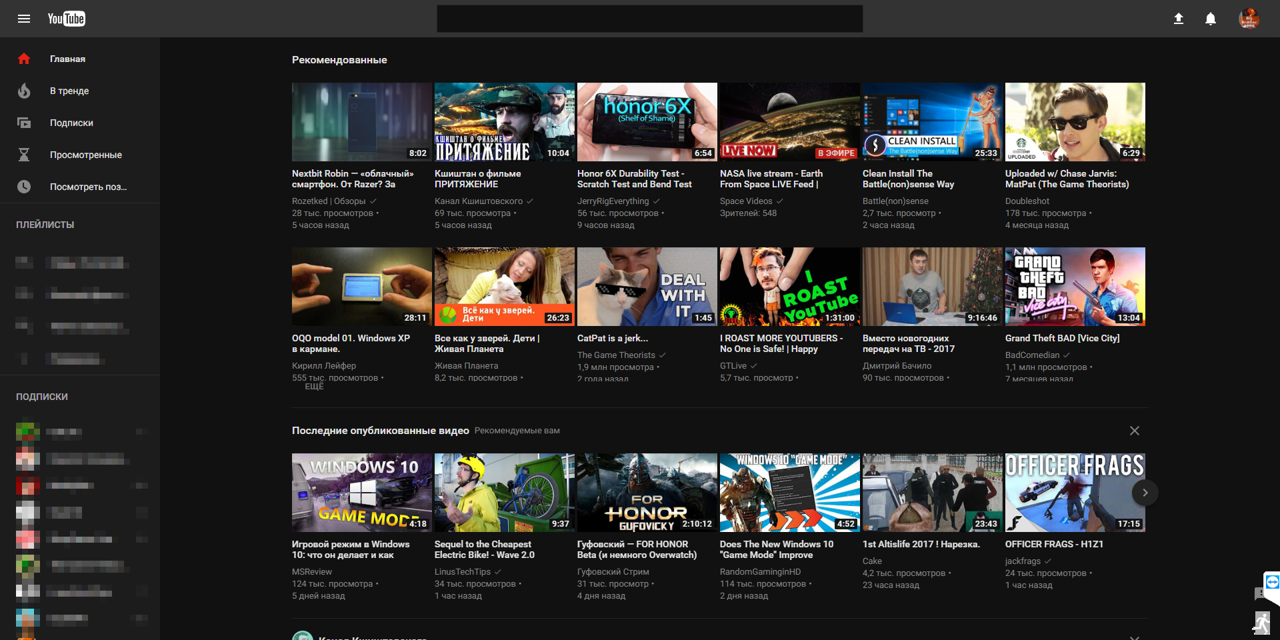1280x640 pixels.
Task: Play the Chase Jarvis Uploaded thumbnail
Action: point(1075,122)
